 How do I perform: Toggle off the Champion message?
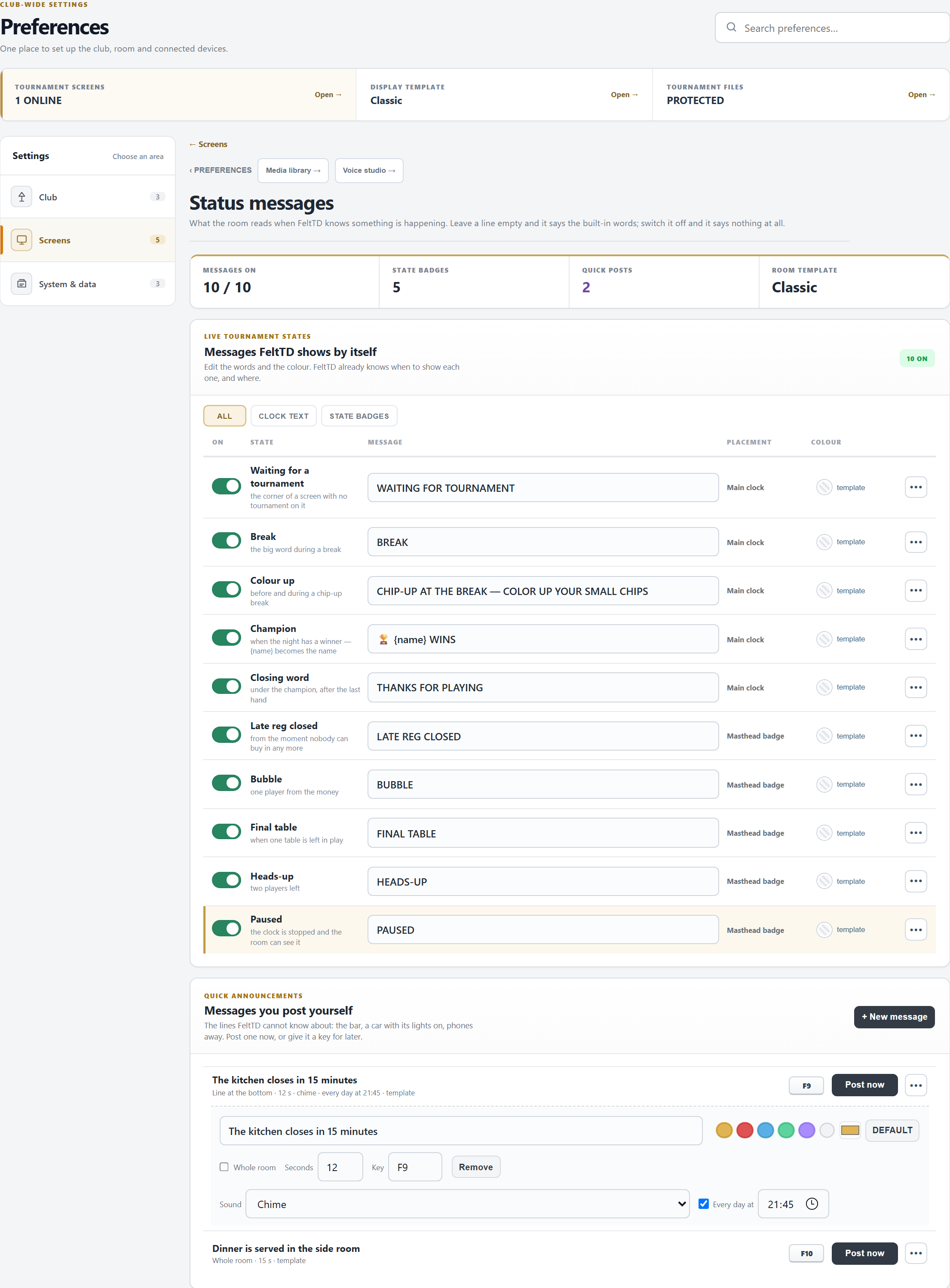point(226,638)
